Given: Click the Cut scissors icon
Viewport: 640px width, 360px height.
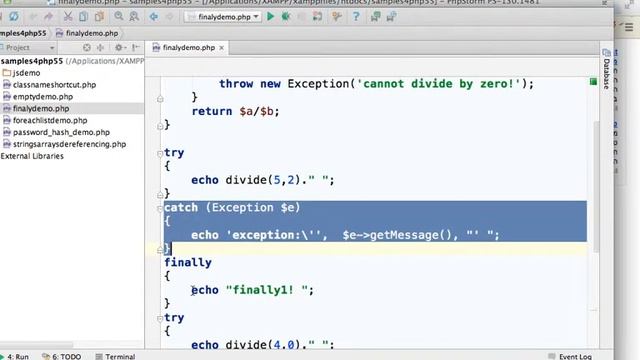Looking at the screenshot, I should (x=68, y=17).
